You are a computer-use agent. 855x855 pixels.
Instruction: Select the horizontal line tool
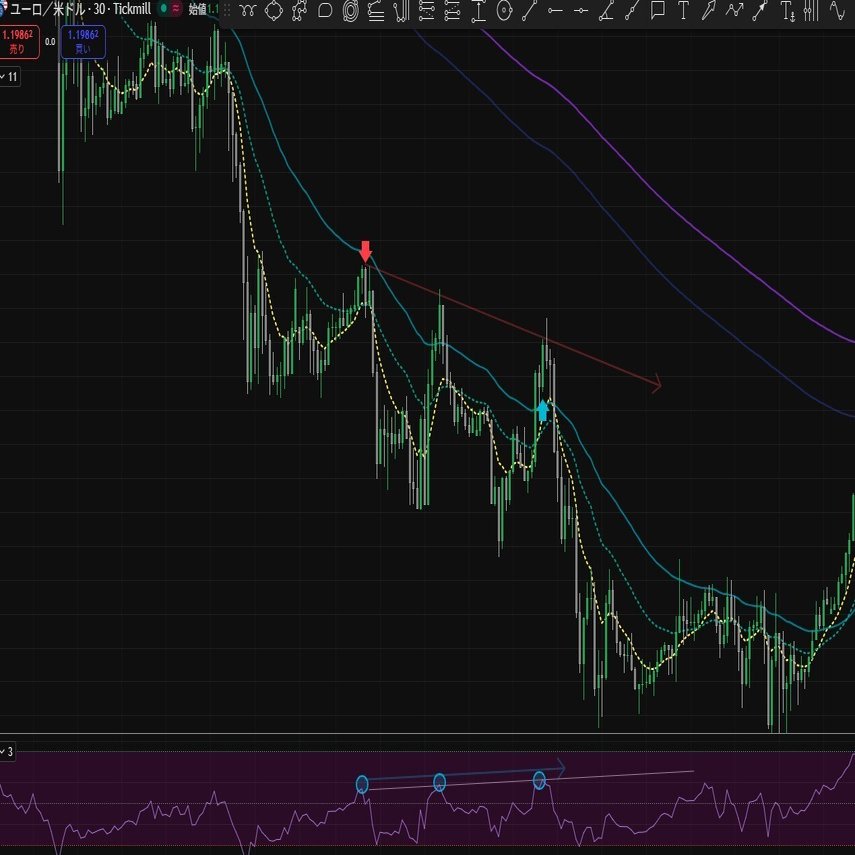click(581, 10)
